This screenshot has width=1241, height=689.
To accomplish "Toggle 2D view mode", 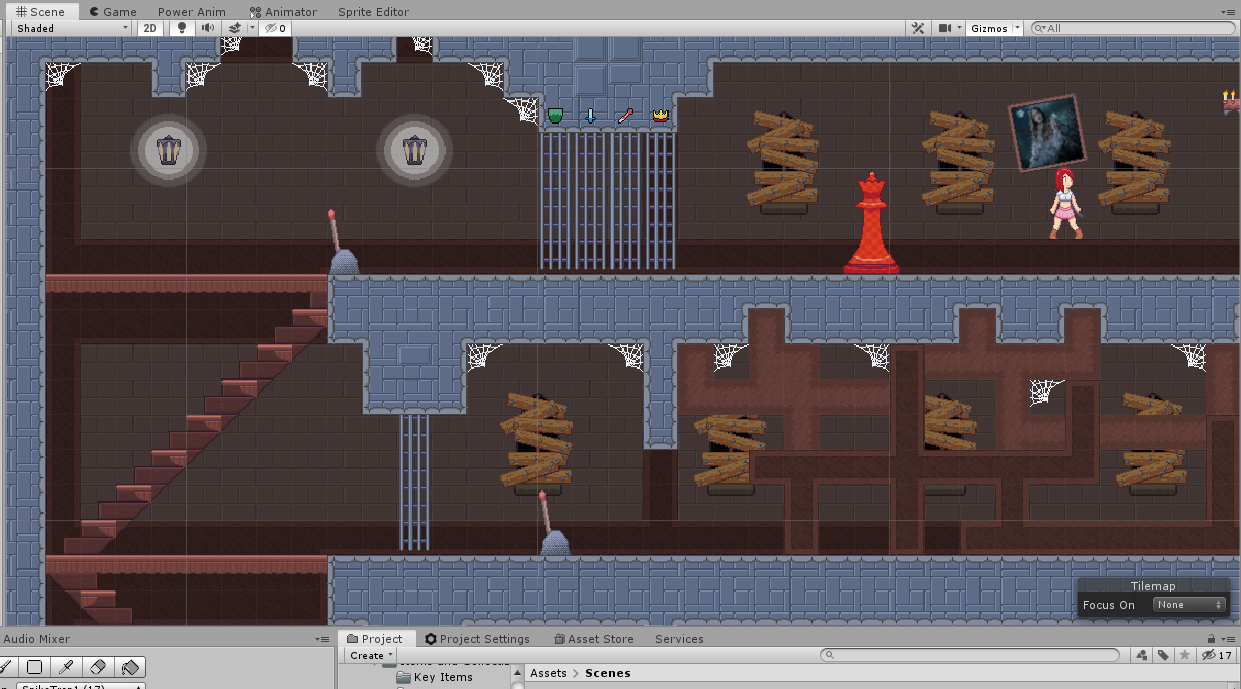I will pos(150,28).
